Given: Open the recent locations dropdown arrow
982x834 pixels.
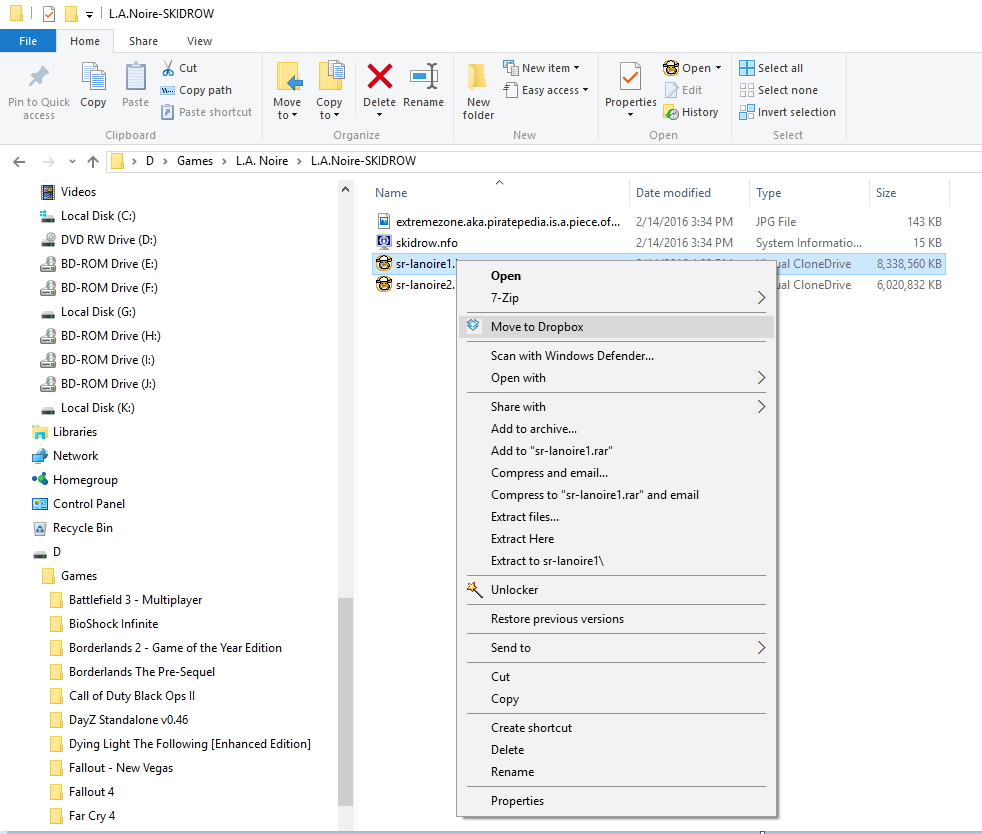Looking at the screenshot, I should (x=73, y=162).
